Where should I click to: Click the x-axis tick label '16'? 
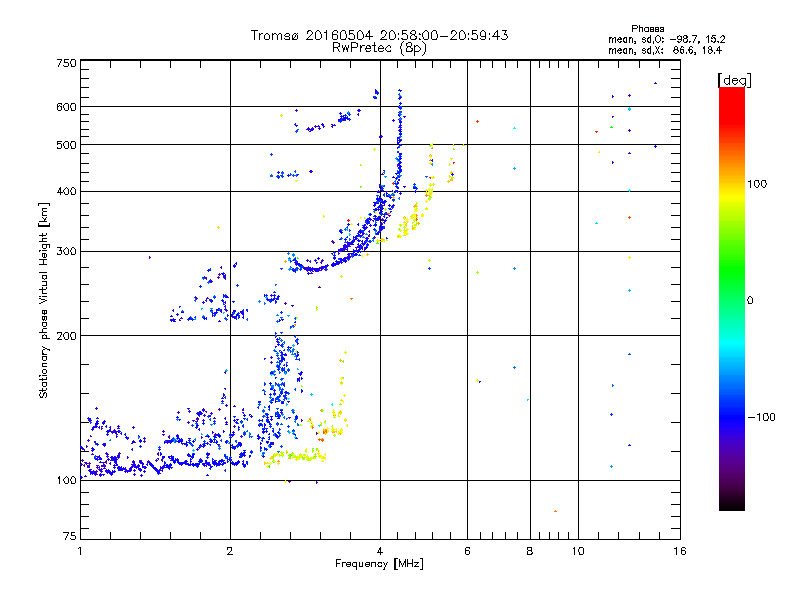(680, 551)
